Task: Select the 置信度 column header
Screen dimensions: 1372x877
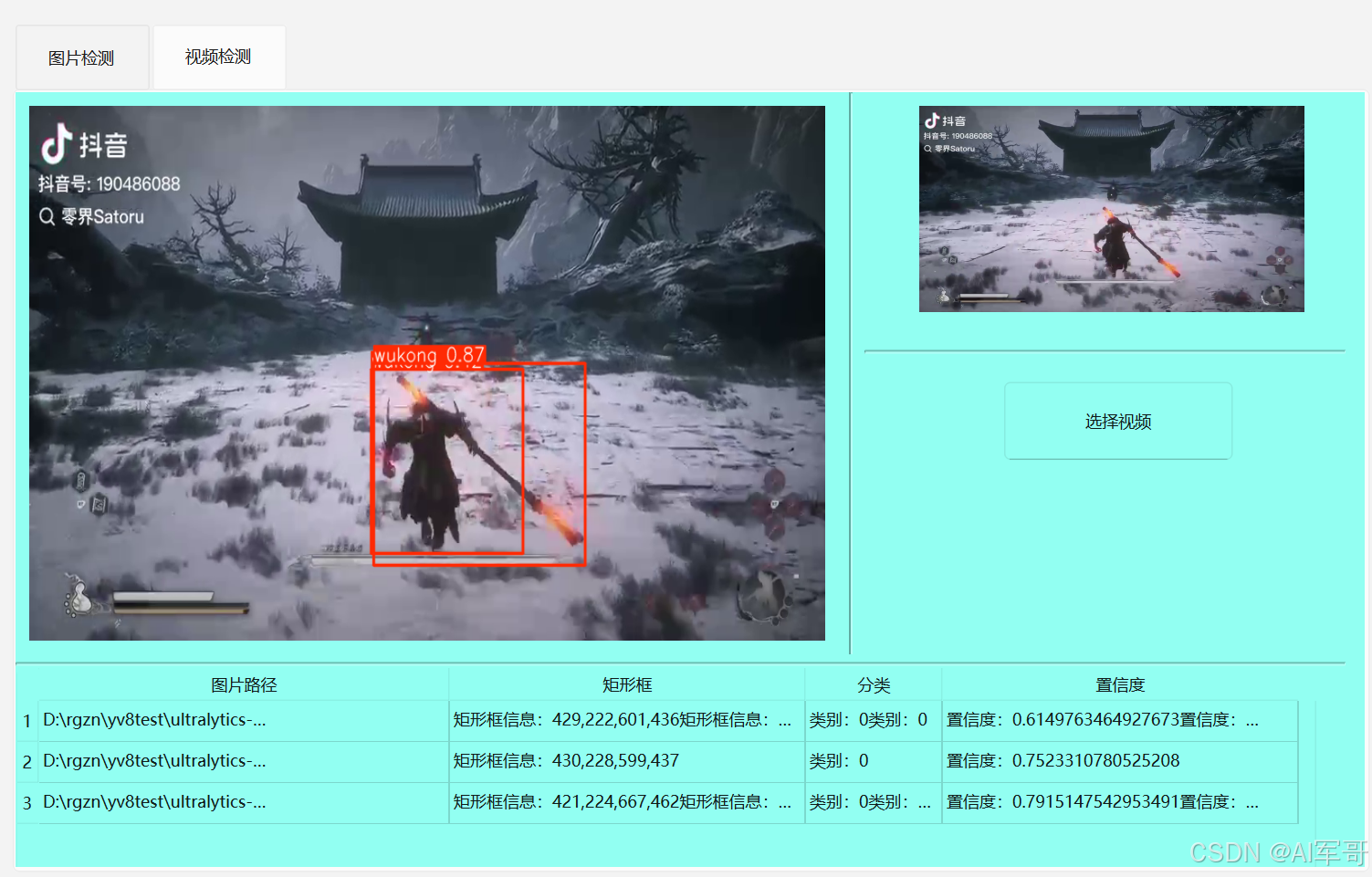Action: click(x=1120, y=684)
